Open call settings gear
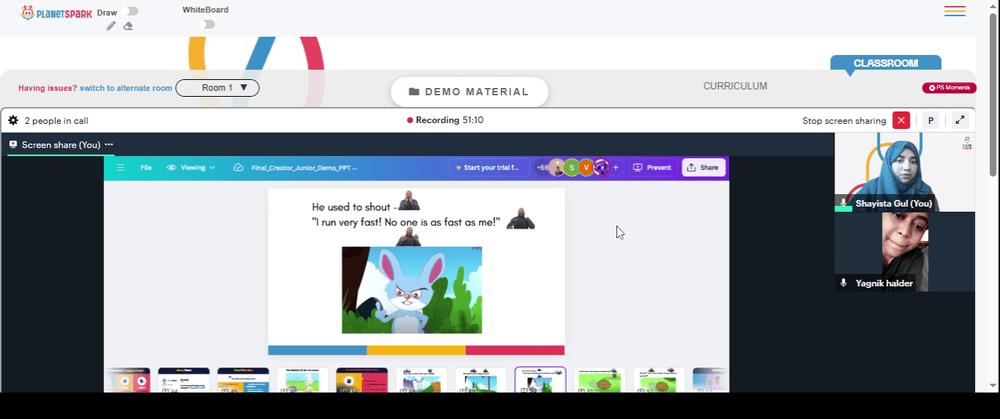The image size is (1000, 419). 13,120
